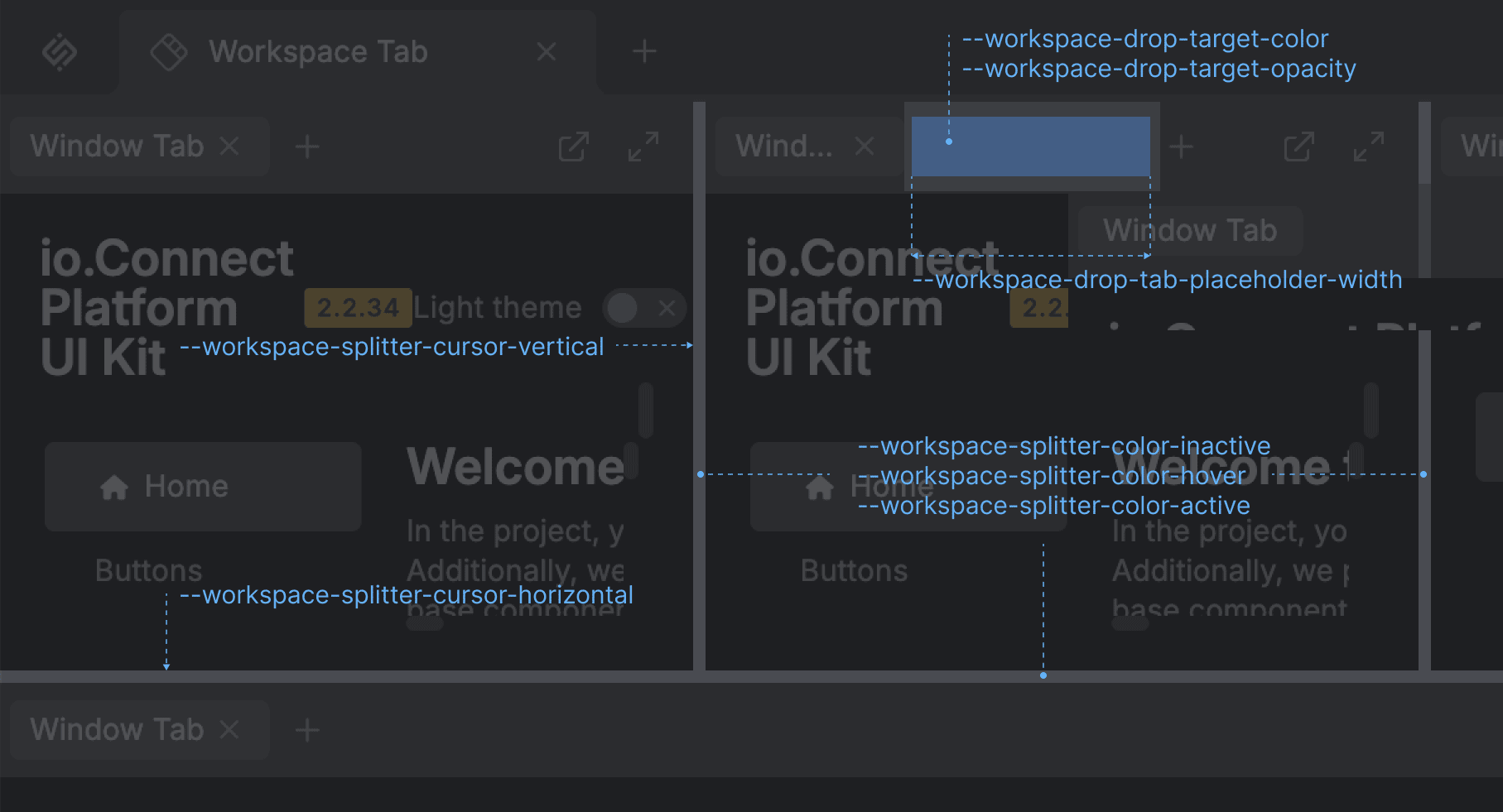Click Buttons in the left pane sidebar
This screenshot has height=812, width=1503.
click(x=149, y=570)
